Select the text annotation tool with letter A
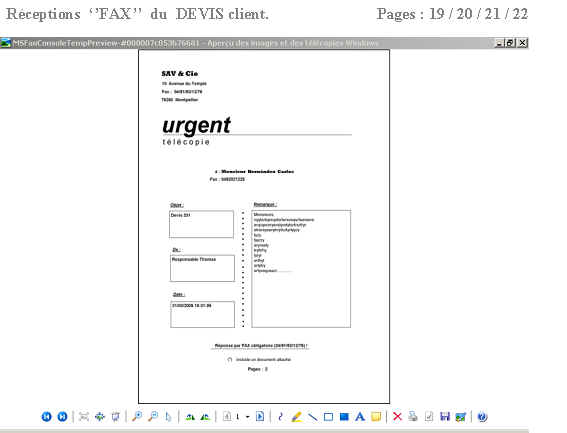The image size is (567, 433). [x=360, y=417]
